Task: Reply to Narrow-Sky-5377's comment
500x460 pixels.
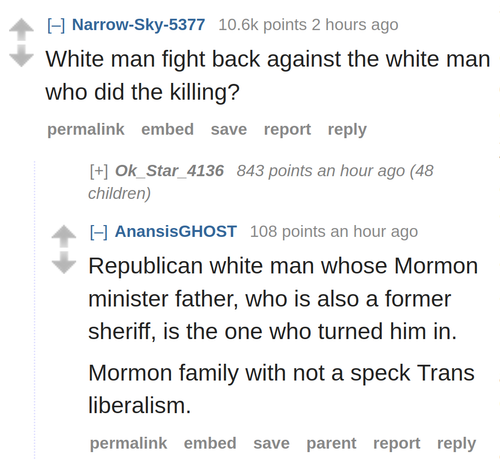Action: click(x=347, y=130)
